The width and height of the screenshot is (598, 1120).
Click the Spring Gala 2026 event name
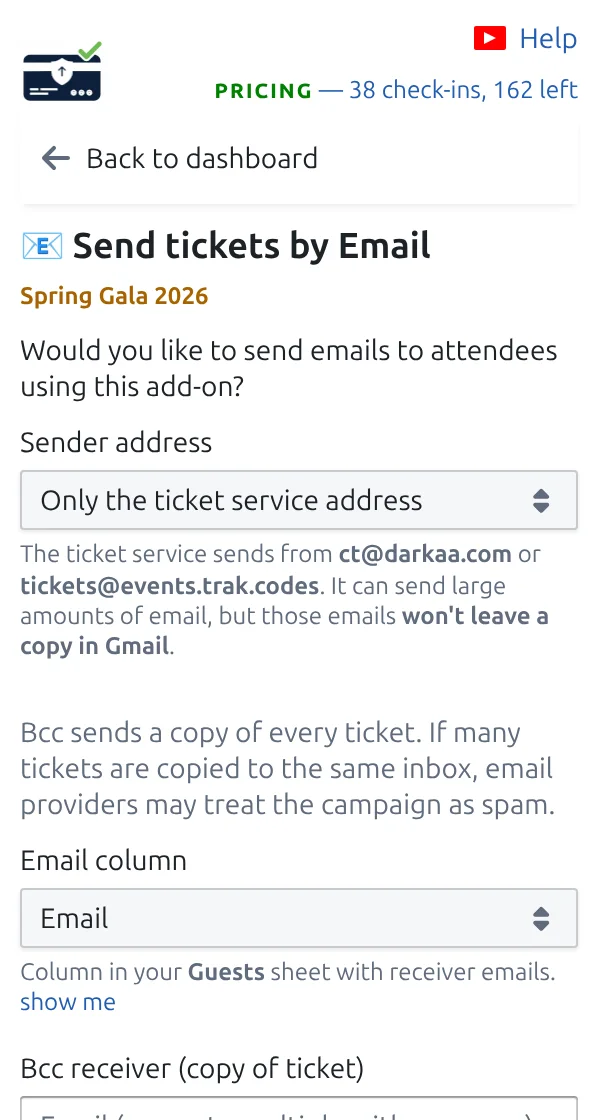click(x=114, y=296)
